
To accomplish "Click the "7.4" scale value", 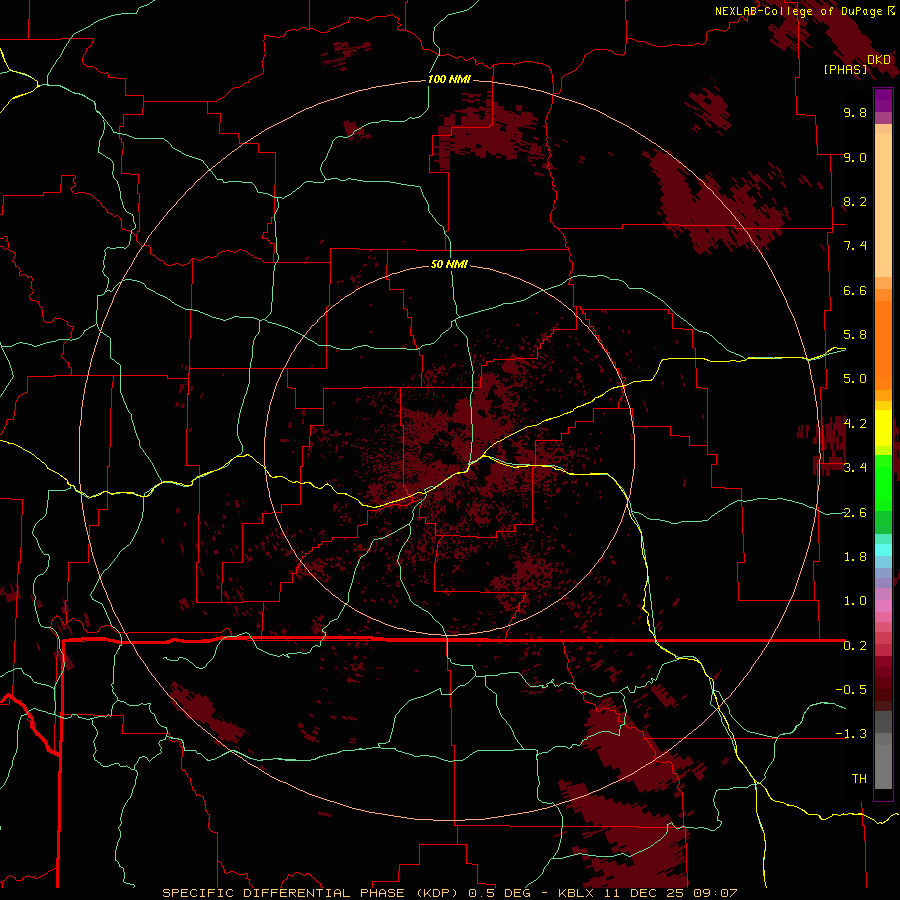I will click(x=855, y=246).
